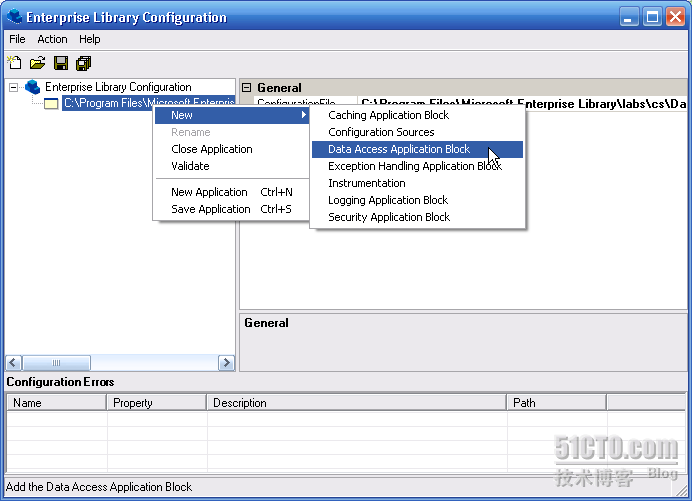Screen dimensions: 692x501
Task: Sort errors by Description column header
Action: tap(357, 403)
